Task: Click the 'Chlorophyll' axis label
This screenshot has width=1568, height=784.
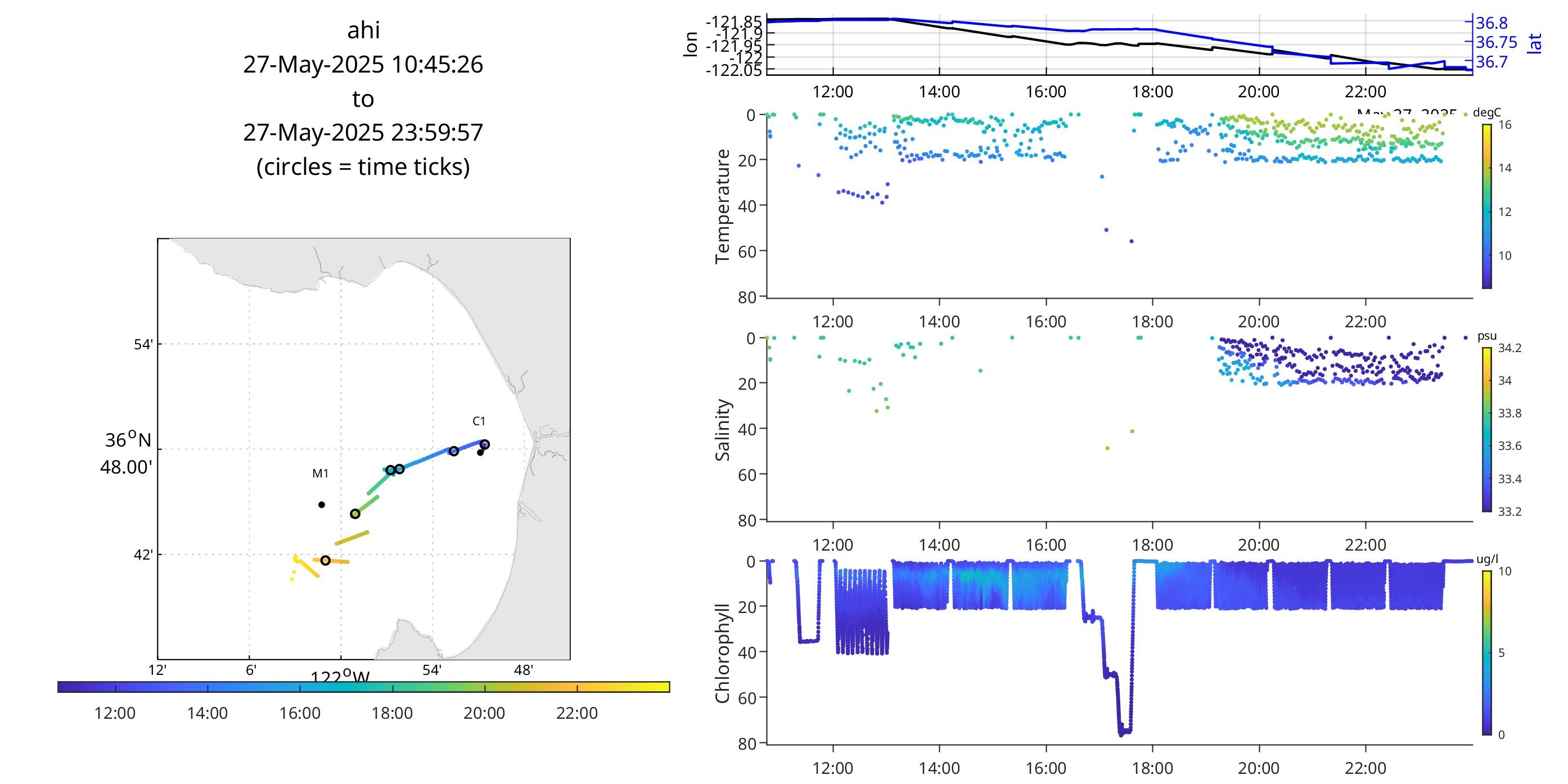Action: pos(722,653)
